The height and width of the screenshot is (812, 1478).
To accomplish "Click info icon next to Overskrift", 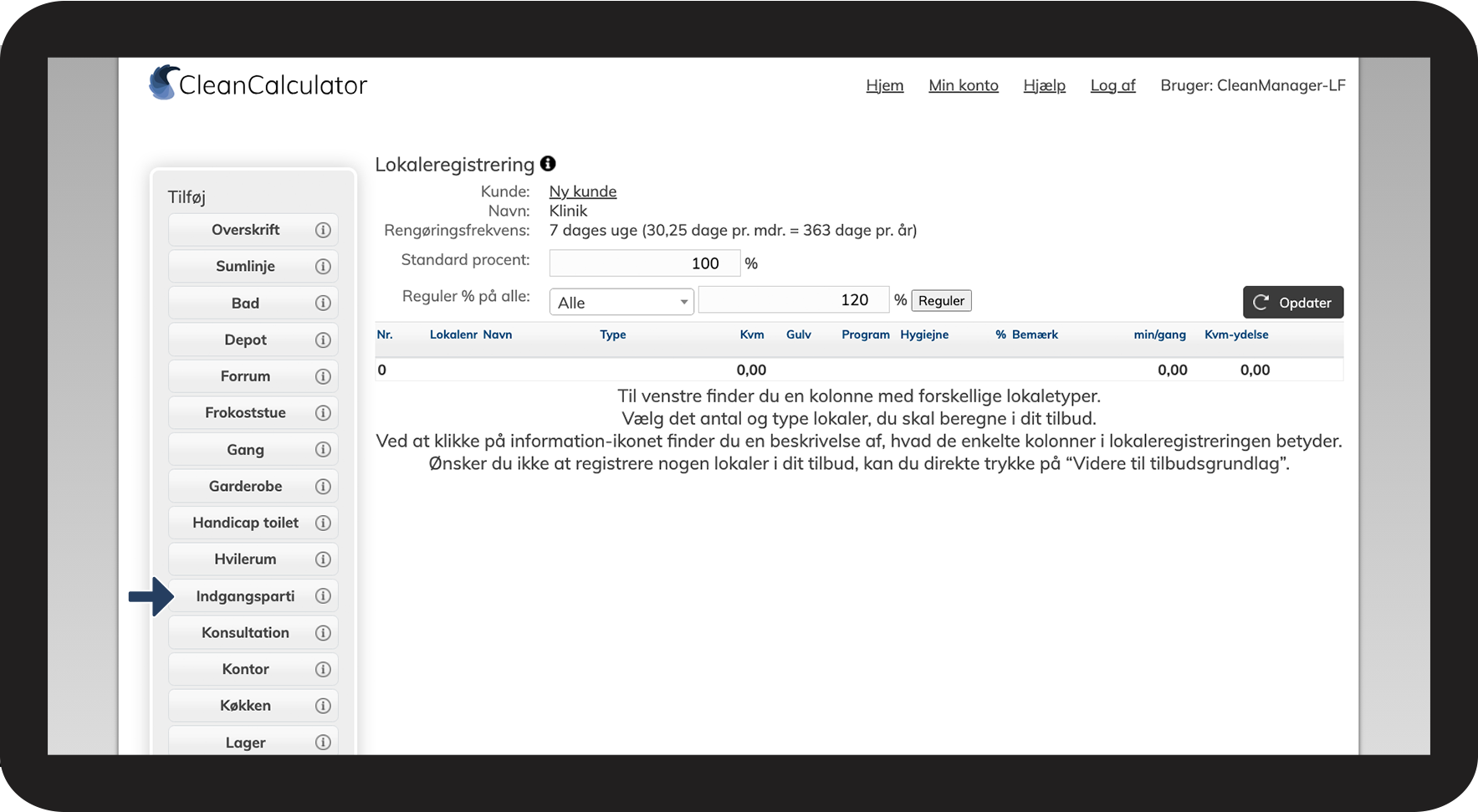I will [323, 230].
